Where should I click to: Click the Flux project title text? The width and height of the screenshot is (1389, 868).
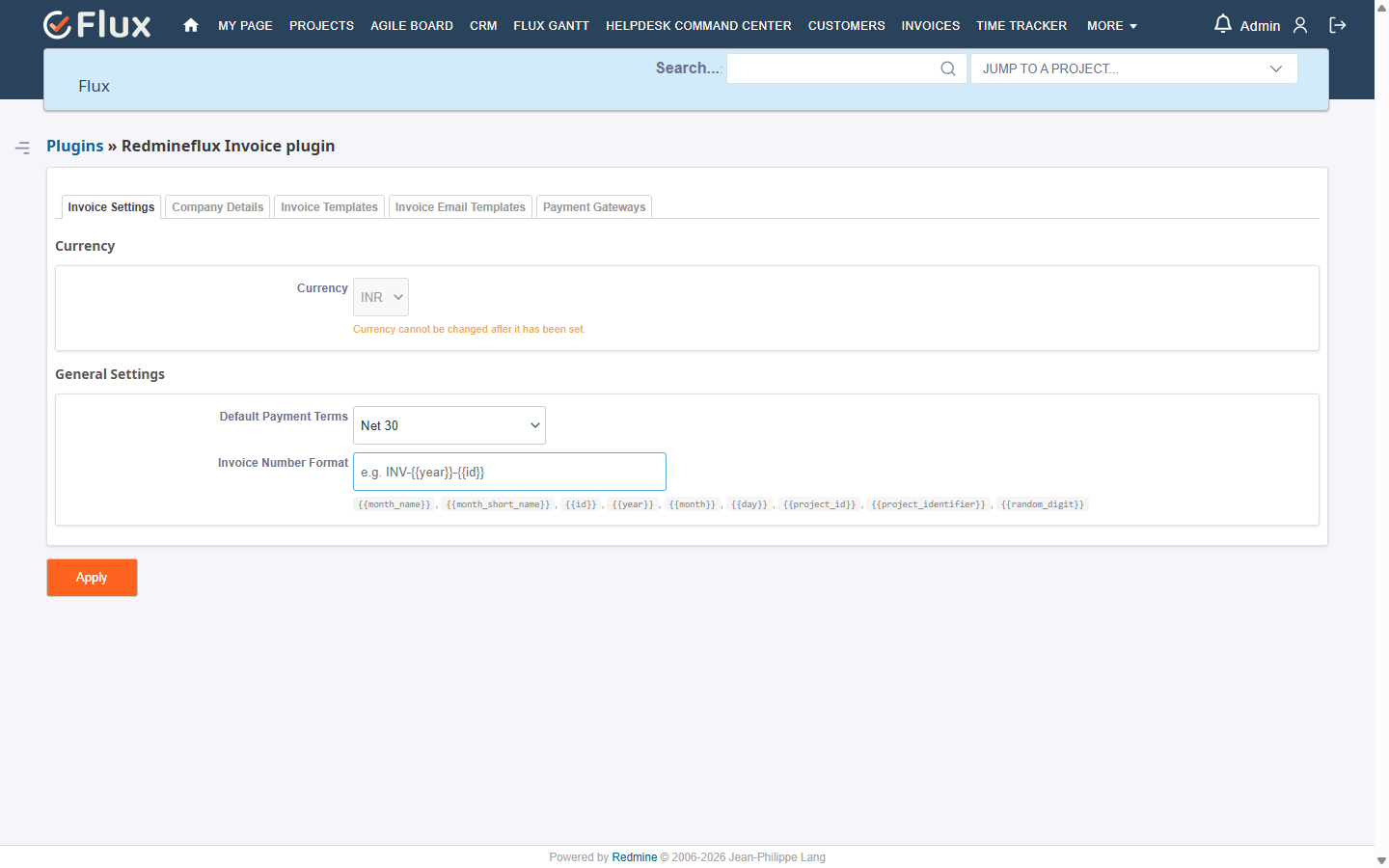click(94, 86)
